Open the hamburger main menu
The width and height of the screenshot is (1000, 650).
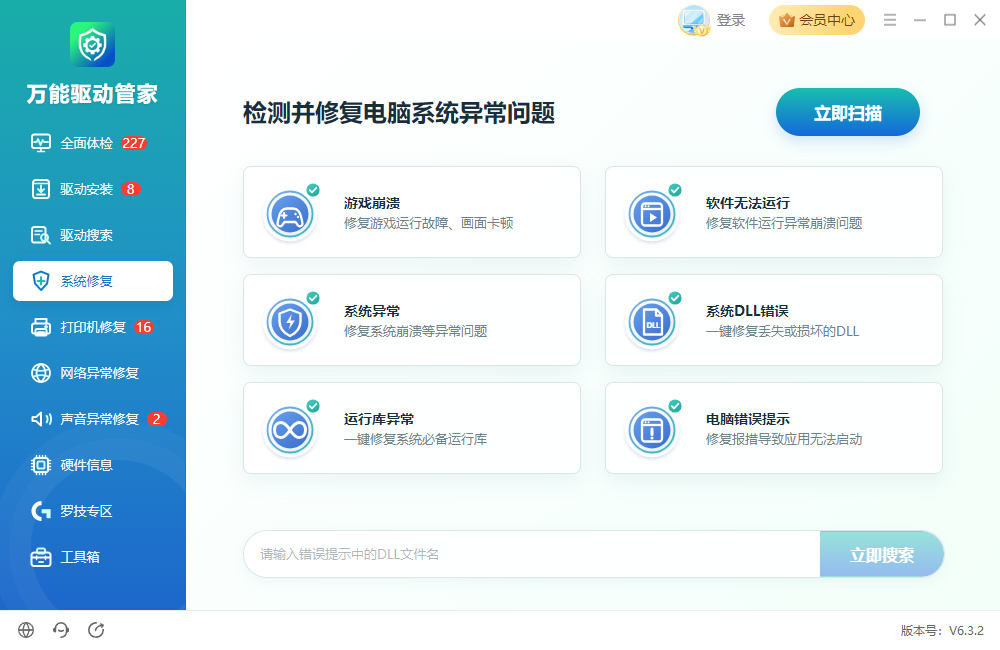click(x=890, y=20)
